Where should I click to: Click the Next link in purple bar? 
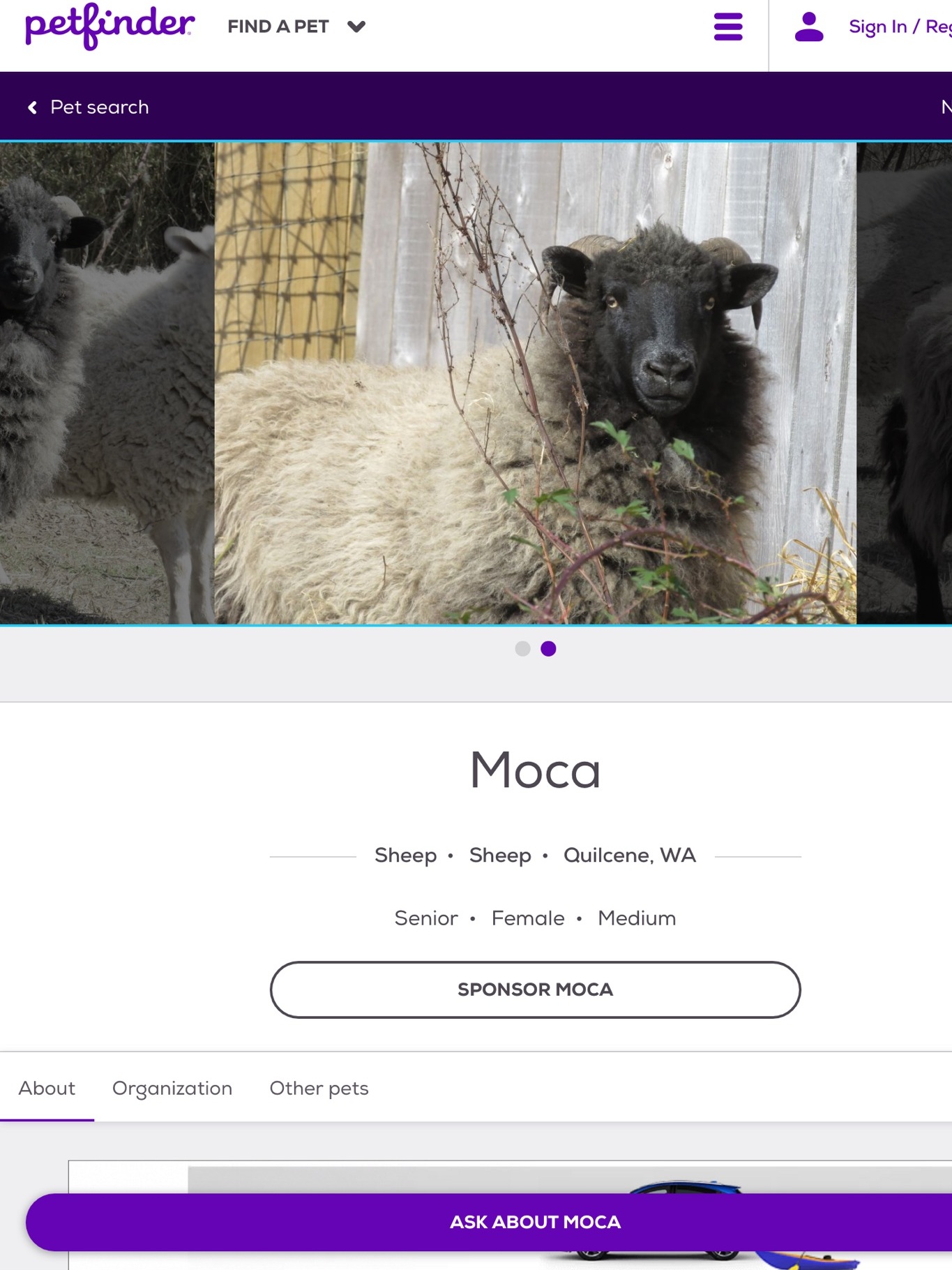tap(946, 107)
